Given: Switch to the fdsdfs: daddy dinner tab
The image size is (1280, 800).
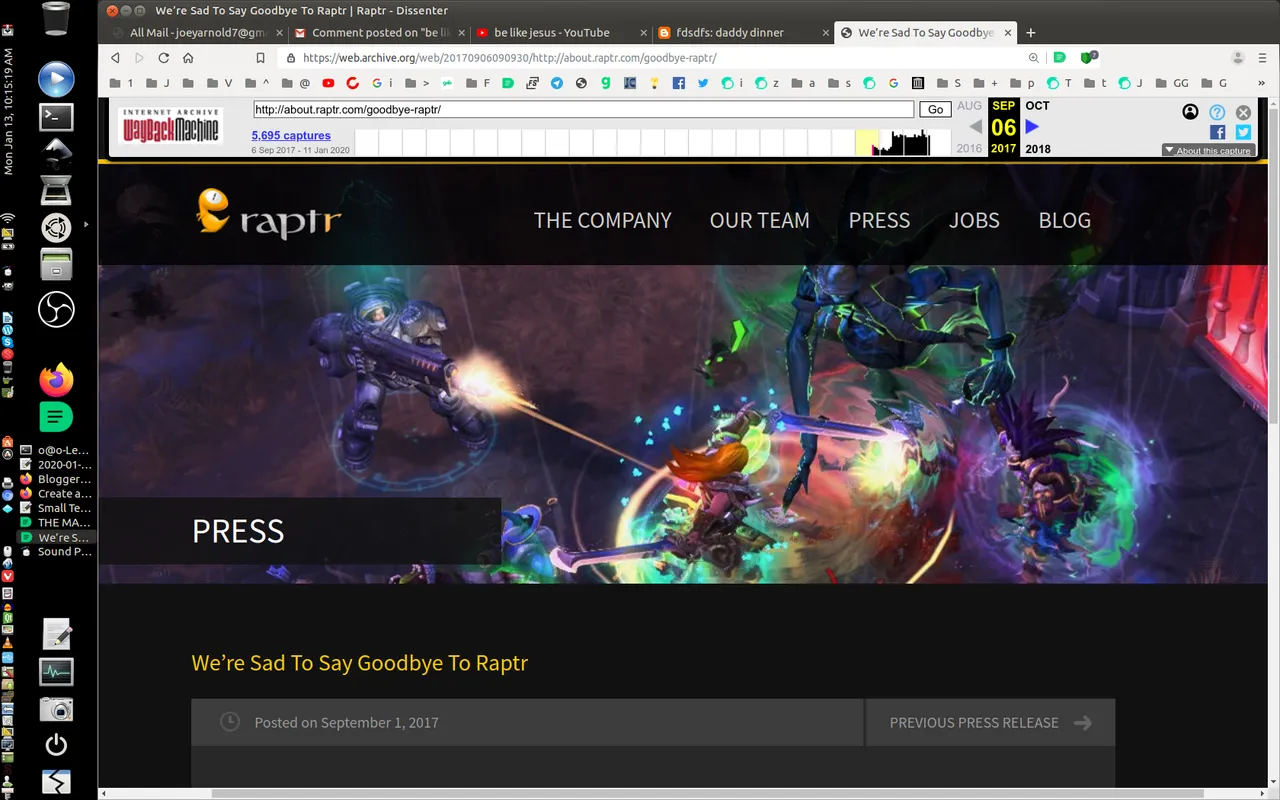Looking at the screenshot, I should (x=742, y=32).
